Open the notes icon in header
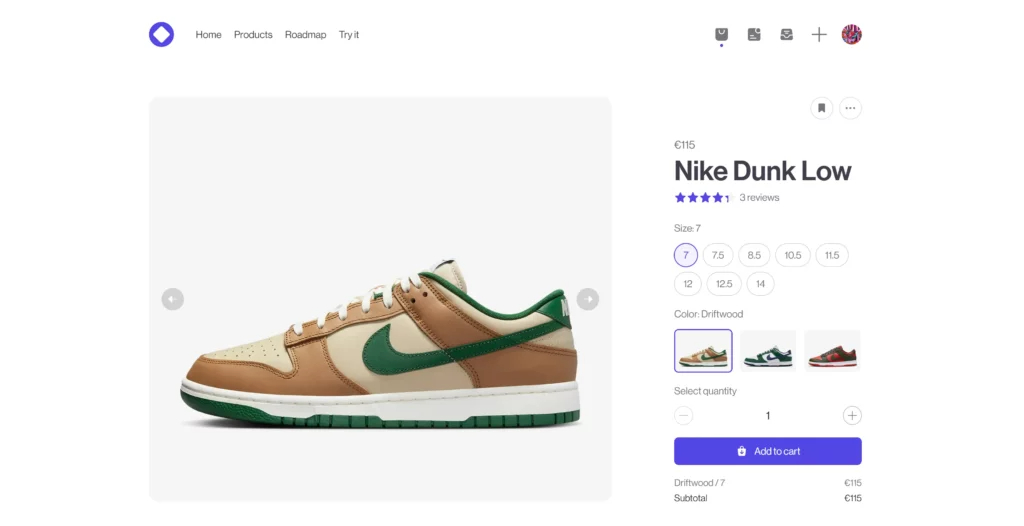Screen dimensions: 1024x526 coord(754,34)
